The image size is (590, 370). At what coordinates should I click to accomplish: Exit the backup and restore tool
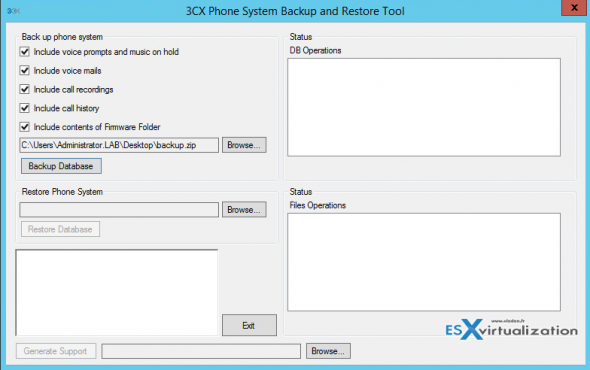pyautogui.click(x=249, y=325)
